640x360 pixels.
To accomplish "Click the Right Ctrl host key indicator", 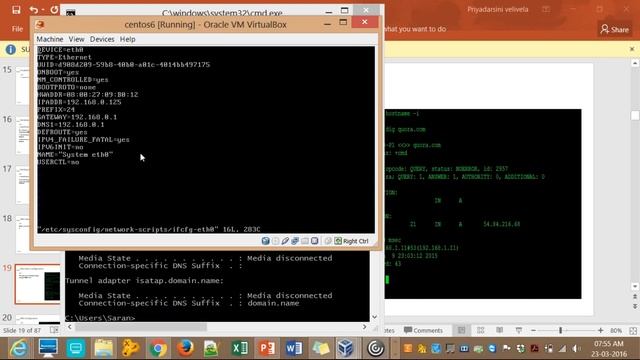I will click(351, 241).
